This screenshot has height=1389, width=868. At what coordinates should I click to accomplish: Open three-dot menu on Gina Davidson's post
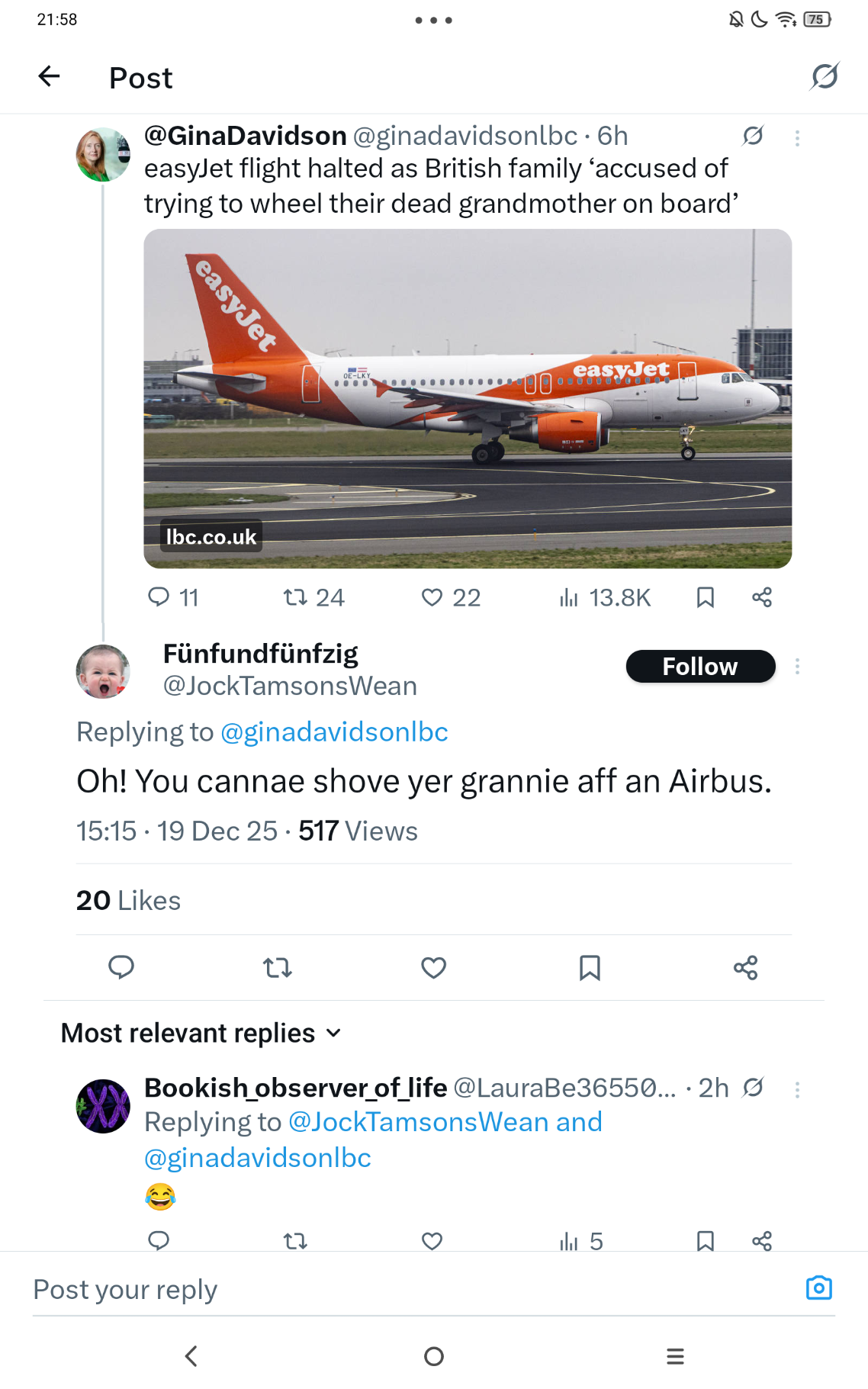[x=797, y=138]
